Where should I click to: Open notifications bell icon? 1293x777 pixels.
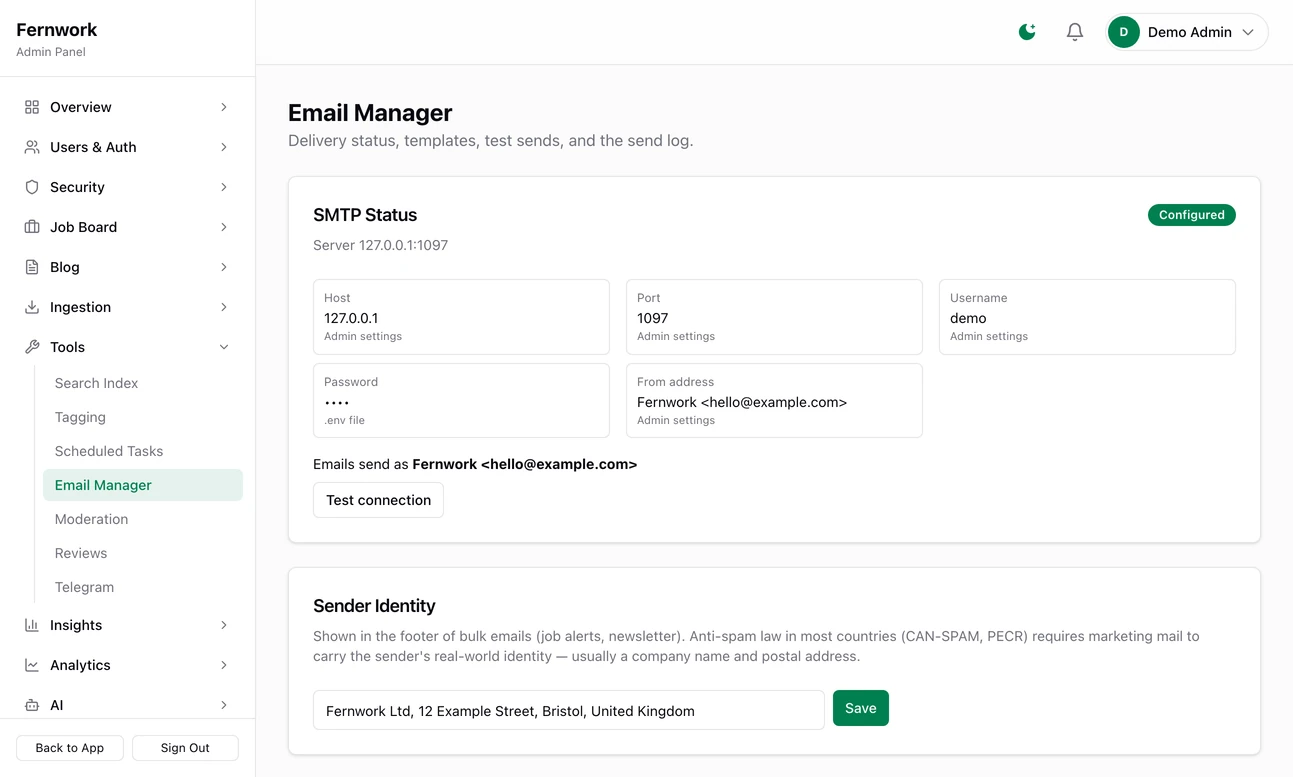[x=1075, y=32]
